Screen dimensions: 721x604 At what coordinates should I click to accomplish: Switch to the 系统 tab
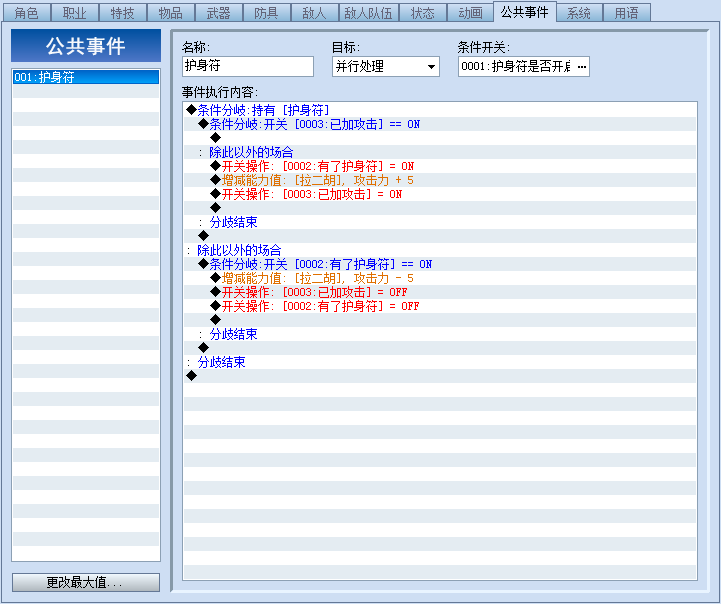(578, 12)
